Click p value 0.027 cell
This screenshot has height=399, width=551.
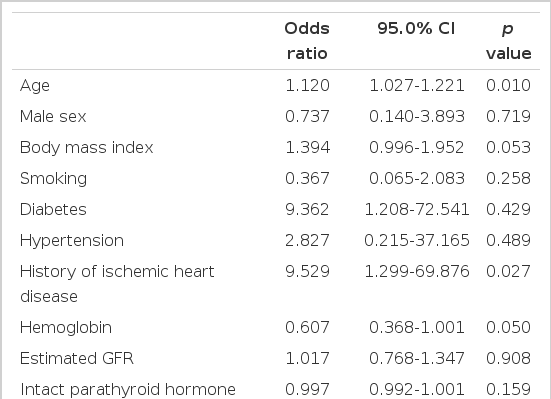tap(508, 271)
